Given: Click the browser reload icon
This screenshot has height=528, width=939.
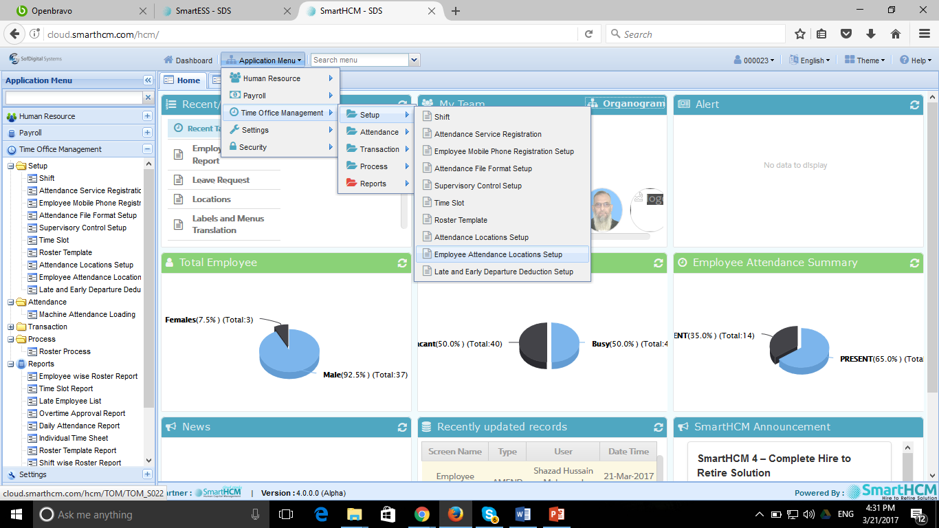Looking at the screenshot, I should click(589, 34).
